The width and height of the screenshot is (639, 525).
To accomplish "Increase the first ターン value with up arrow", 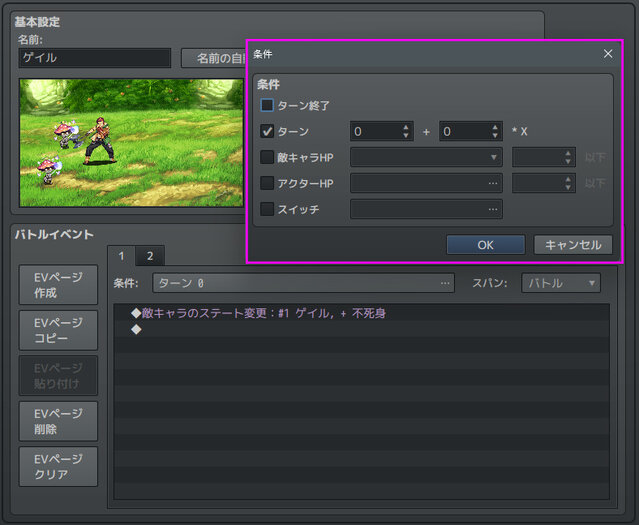I will 406,127.
